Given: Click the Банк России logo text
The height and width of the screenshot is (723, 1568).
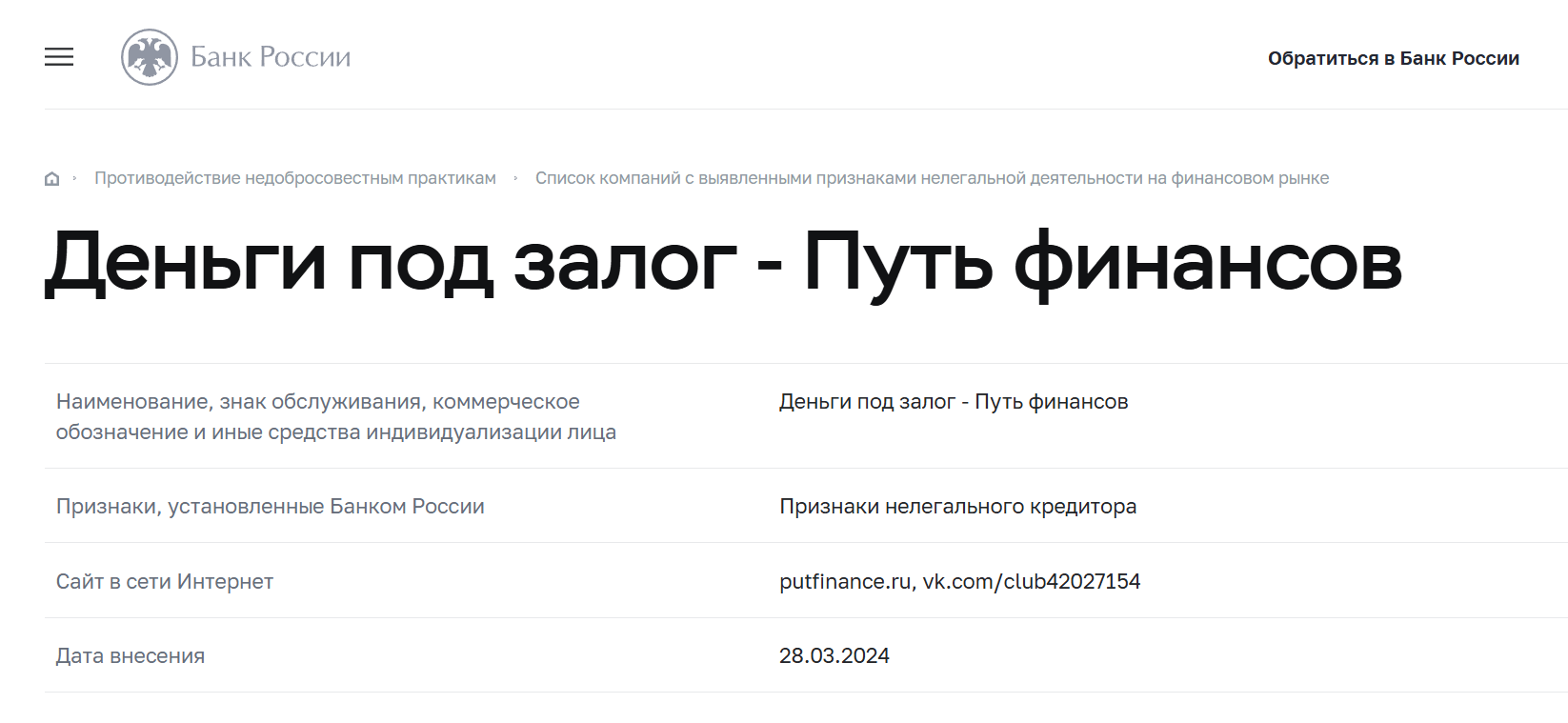Looking at the screenshot, I should click(271, 57).
